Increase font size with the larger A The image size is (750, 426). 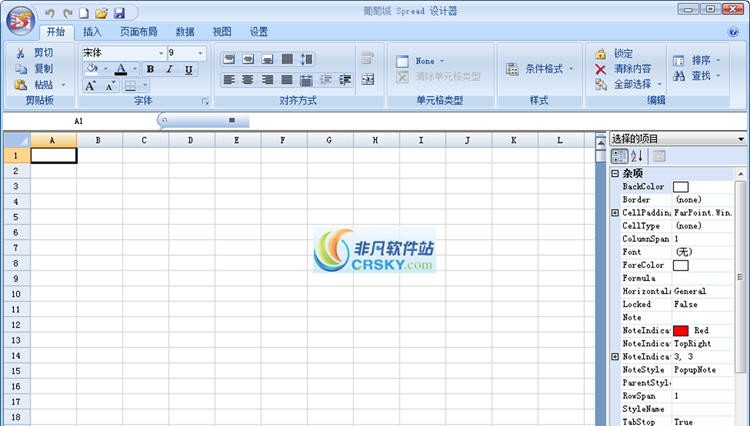point(90,86)
